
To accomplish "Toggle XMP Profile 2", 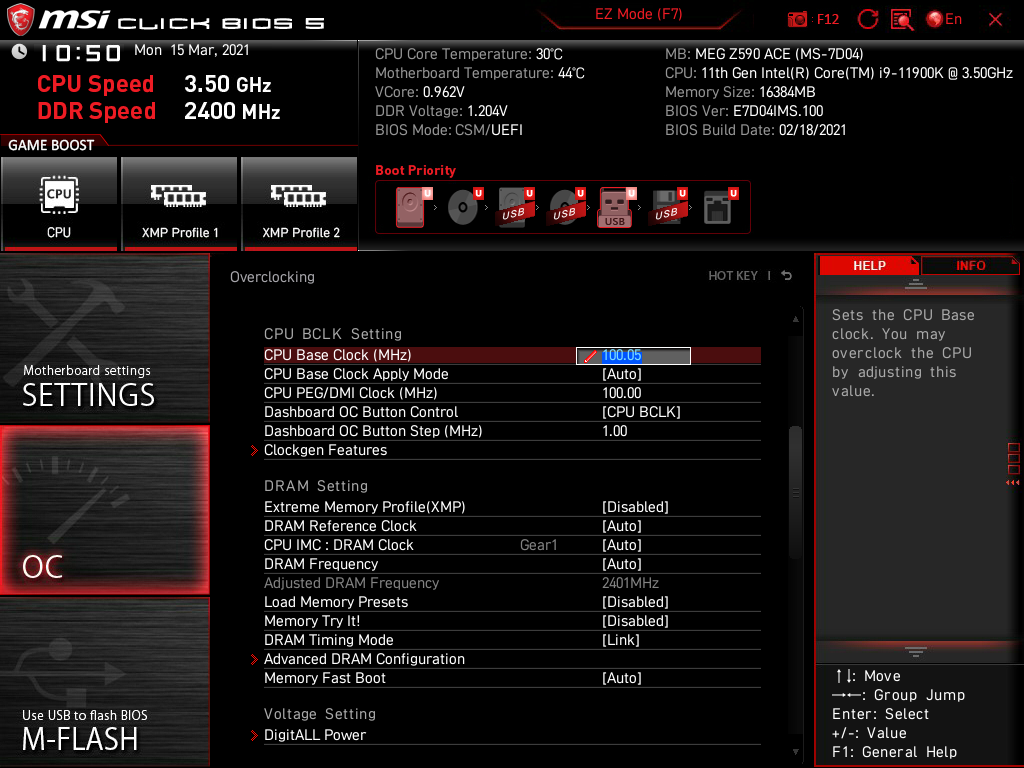I will 300,203.
